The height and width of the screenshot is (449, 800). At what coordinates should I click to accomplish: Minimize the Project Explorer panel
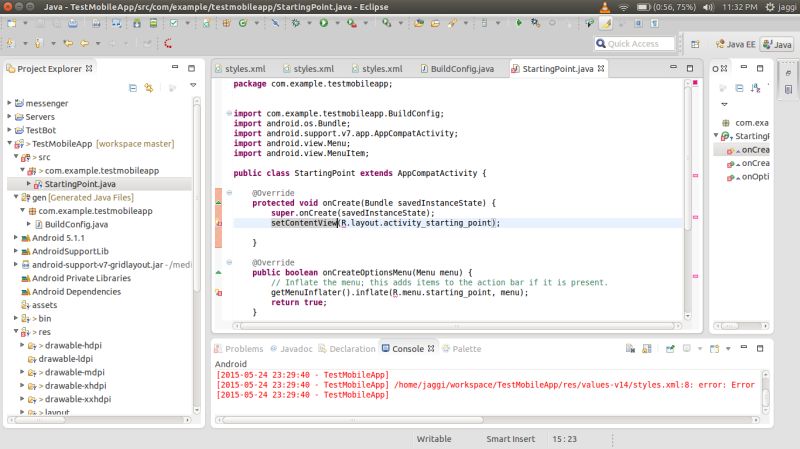[175, 67]
